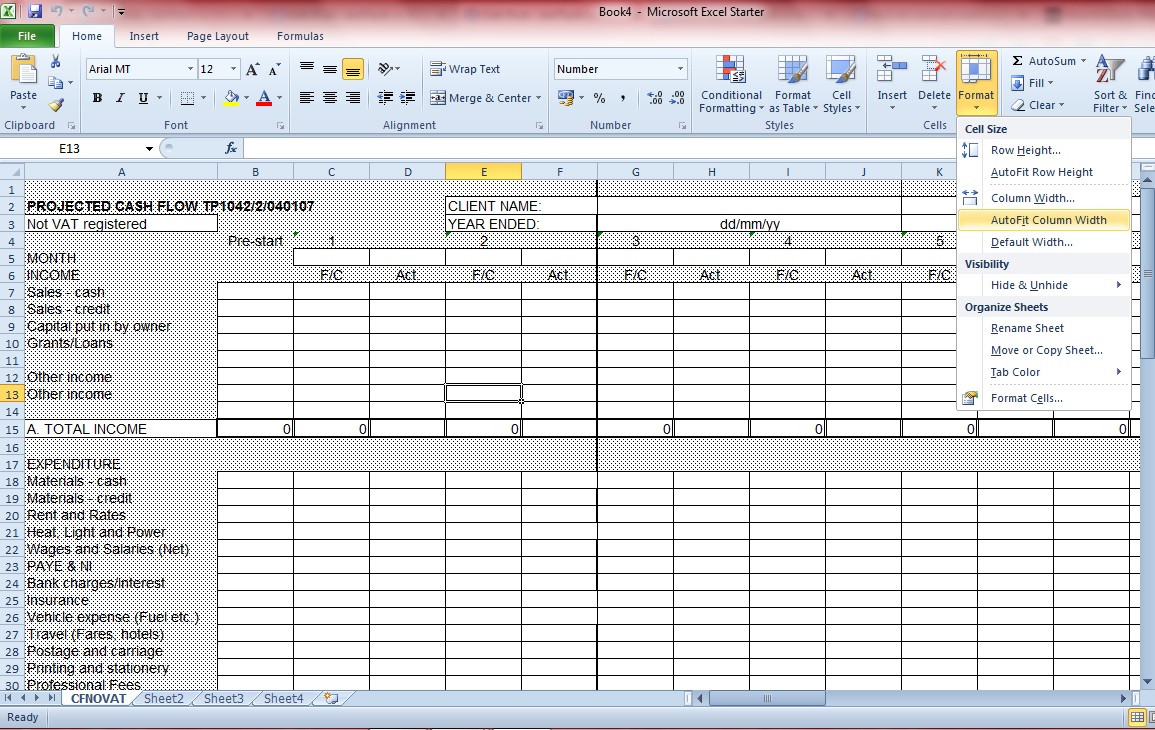The width and height of the screenshot is (1155, 730).
Task: Click the Sort & Filter icon
Action: tap(1109, 85)
